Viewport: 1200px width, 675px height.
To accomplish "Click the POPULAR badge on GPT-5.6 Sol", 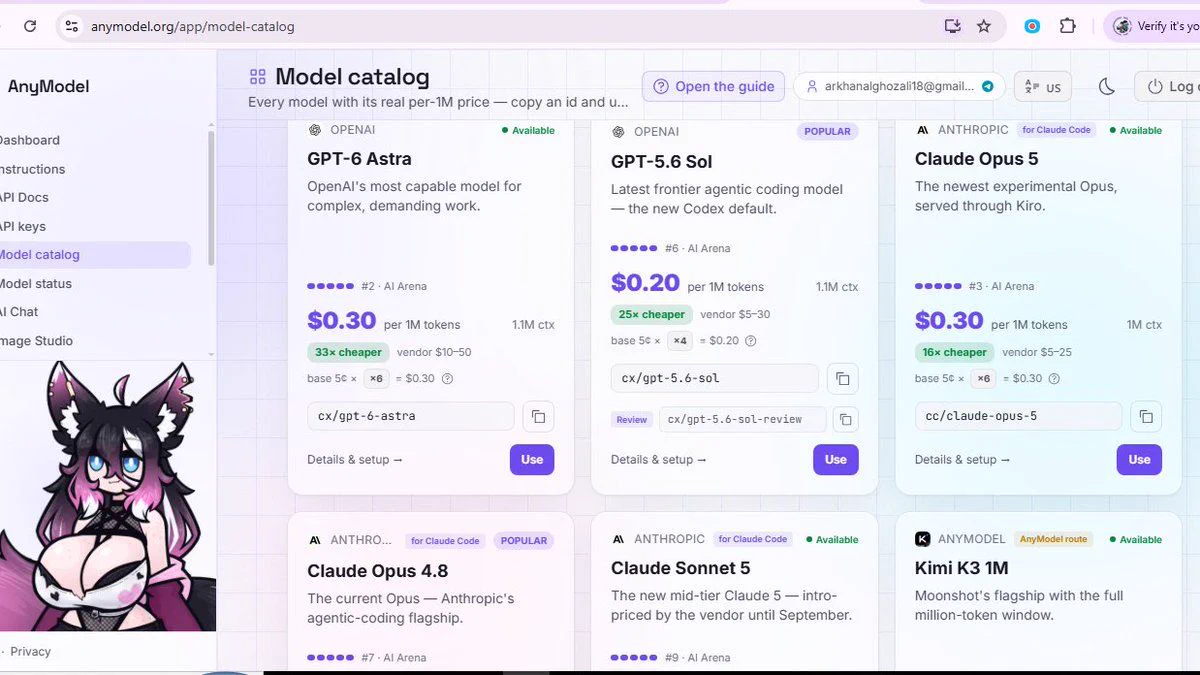I will pos(827,131).
